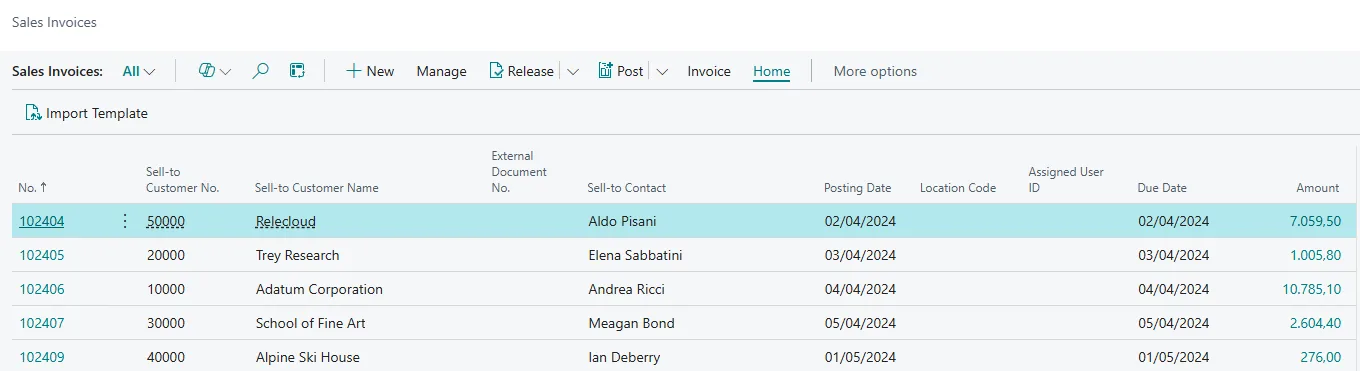Click the Posting Date column header

858,188
